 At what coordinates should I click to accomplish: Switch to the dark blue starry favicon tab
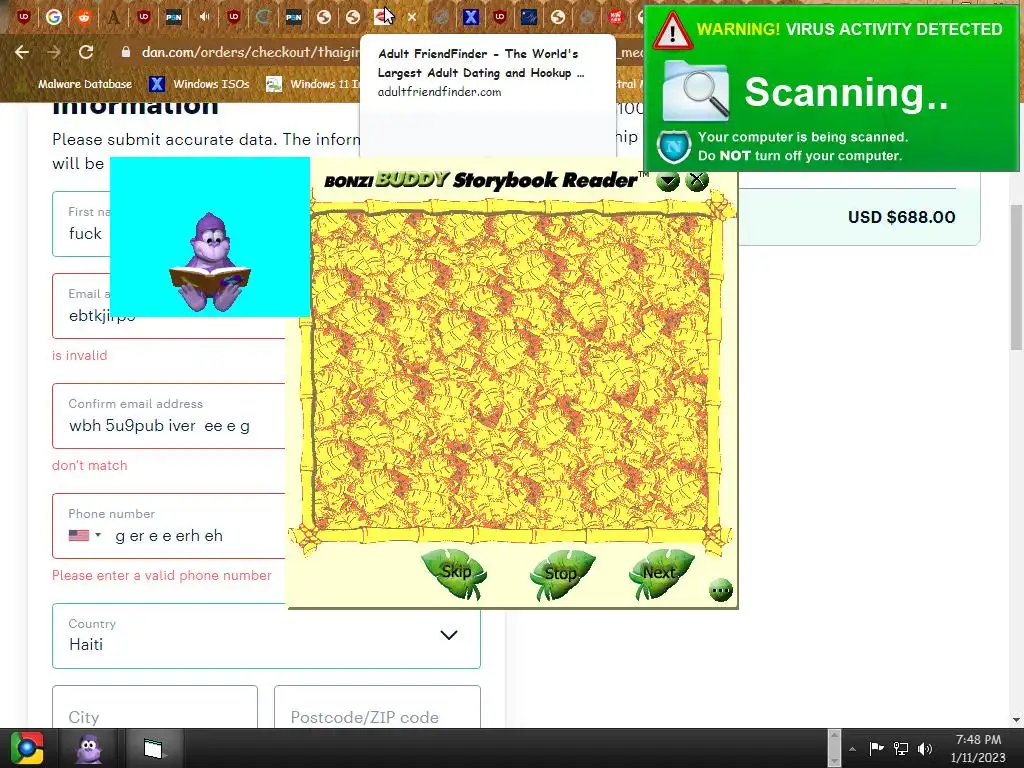click(528, 17)
